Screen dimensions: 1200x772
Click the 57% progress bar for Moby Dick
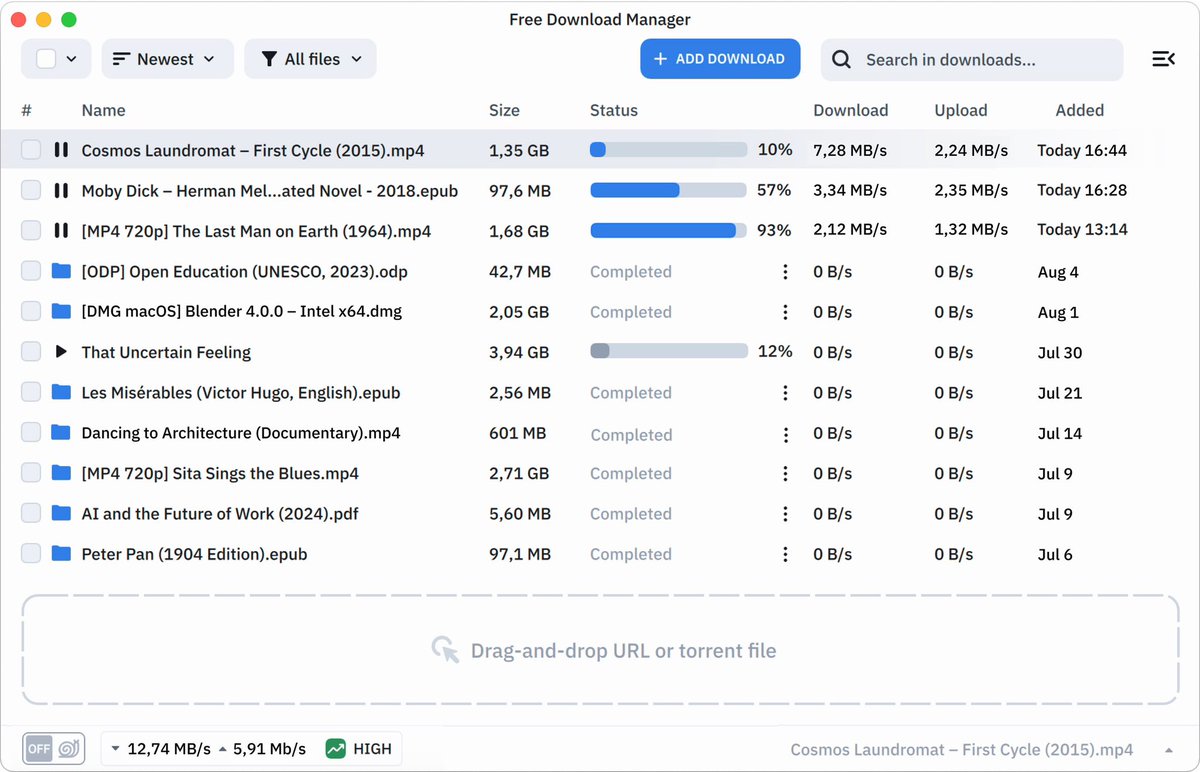tap(669, 190)
